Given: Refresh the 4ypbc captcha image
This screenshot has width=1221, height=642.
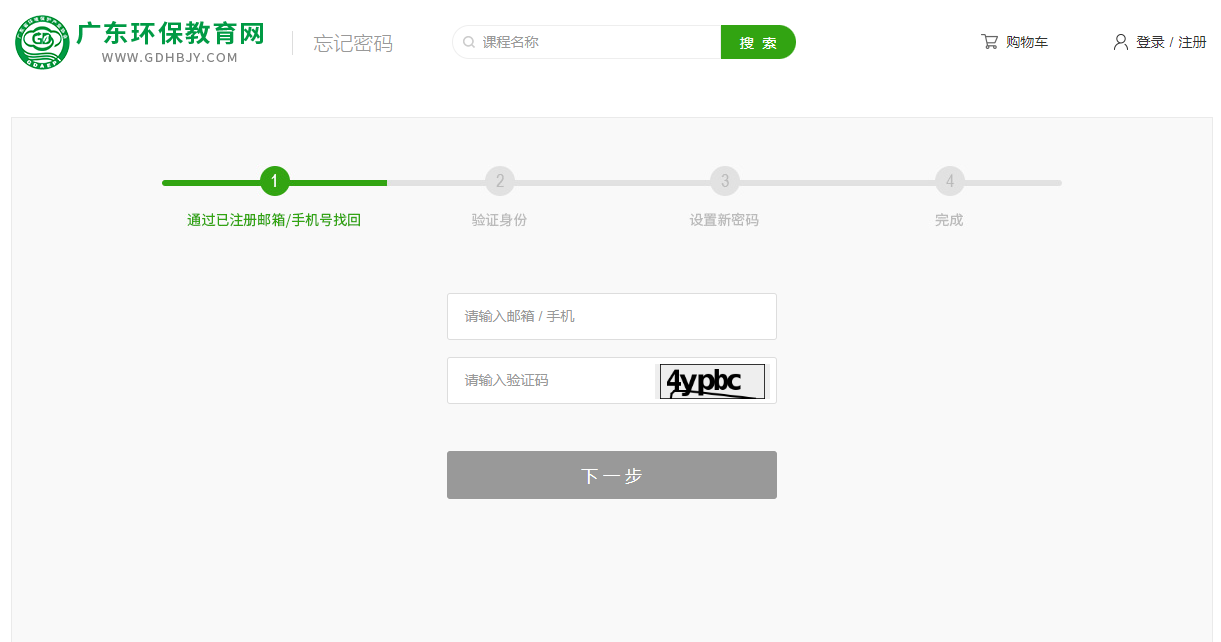Looking at the screenshot, I should (x=712, y=381).
